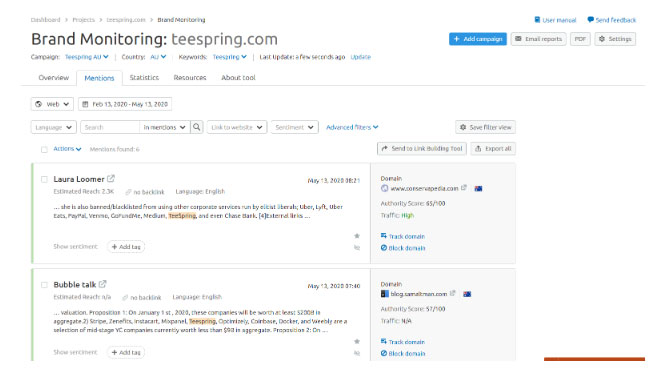Open conservapedia.com domain external link icon
The image size is (665, 383).
[x=464, y=187]
